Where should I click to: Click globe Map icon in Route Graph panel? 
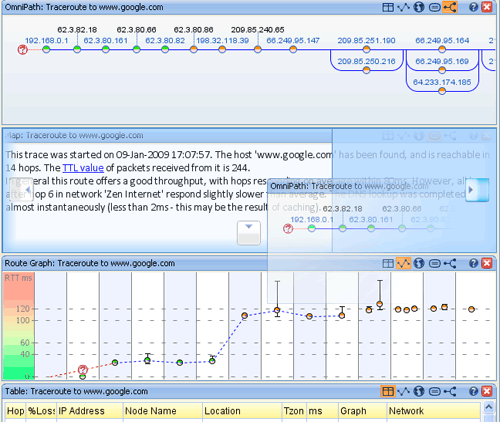(x=419, y=263)
